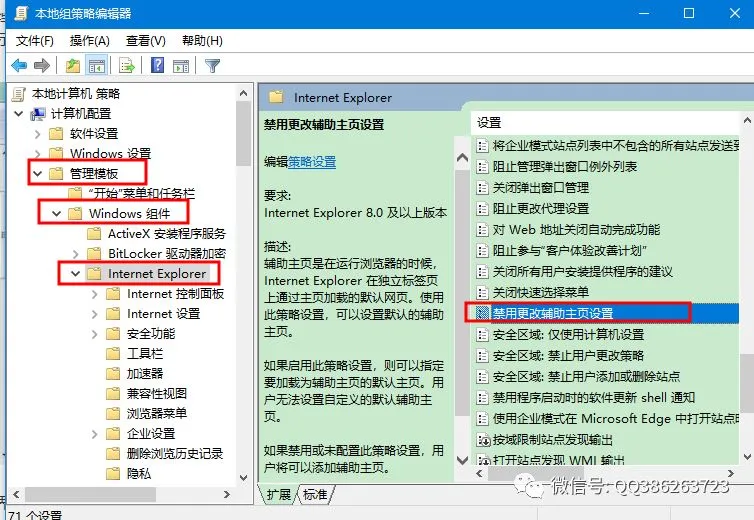Expand the Internet 控制面板 node
754x520 pixels.
click(x=94, y=294)
